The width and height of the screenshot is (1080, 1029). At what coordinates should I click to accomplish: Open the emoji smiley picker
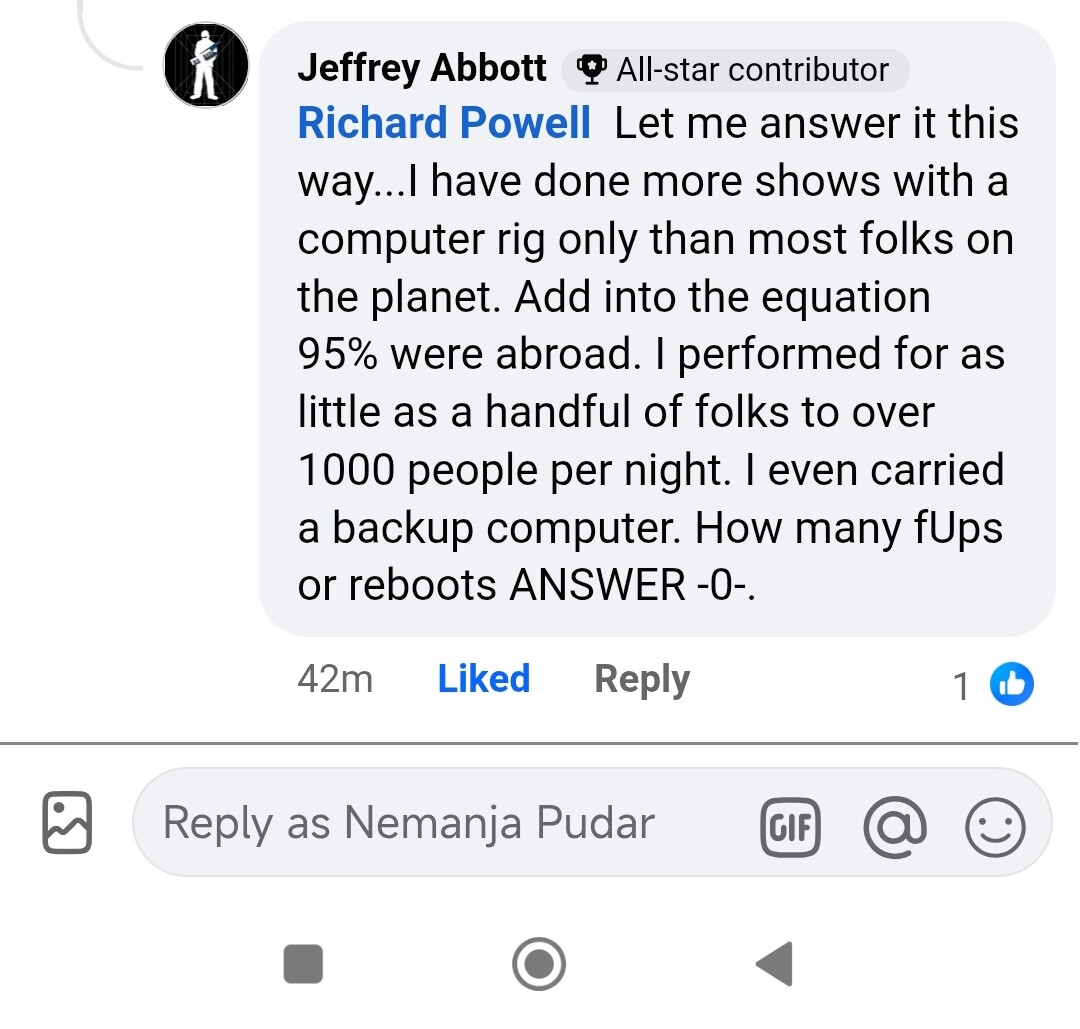pos(995,827)
